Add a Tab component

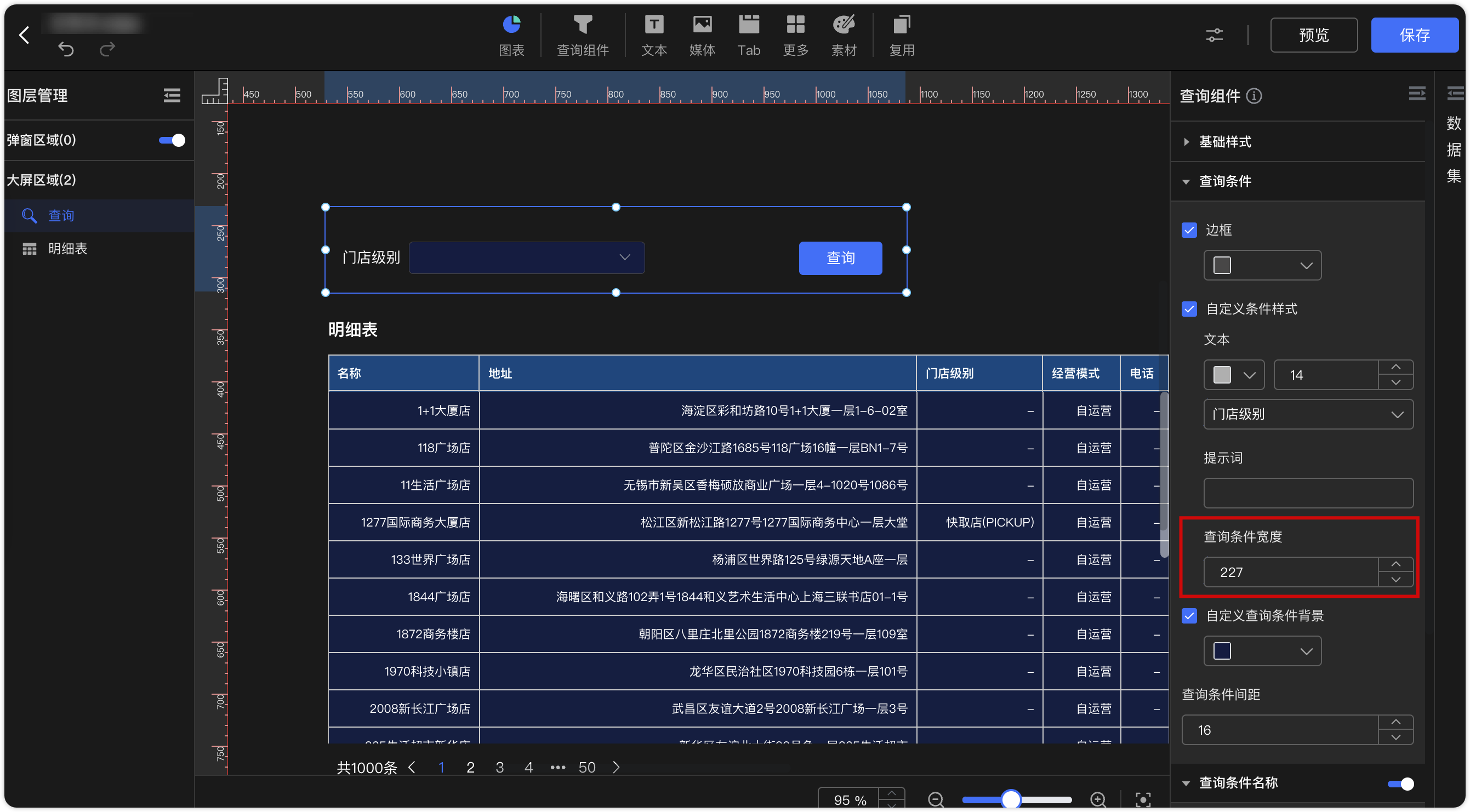pos(749,36)
